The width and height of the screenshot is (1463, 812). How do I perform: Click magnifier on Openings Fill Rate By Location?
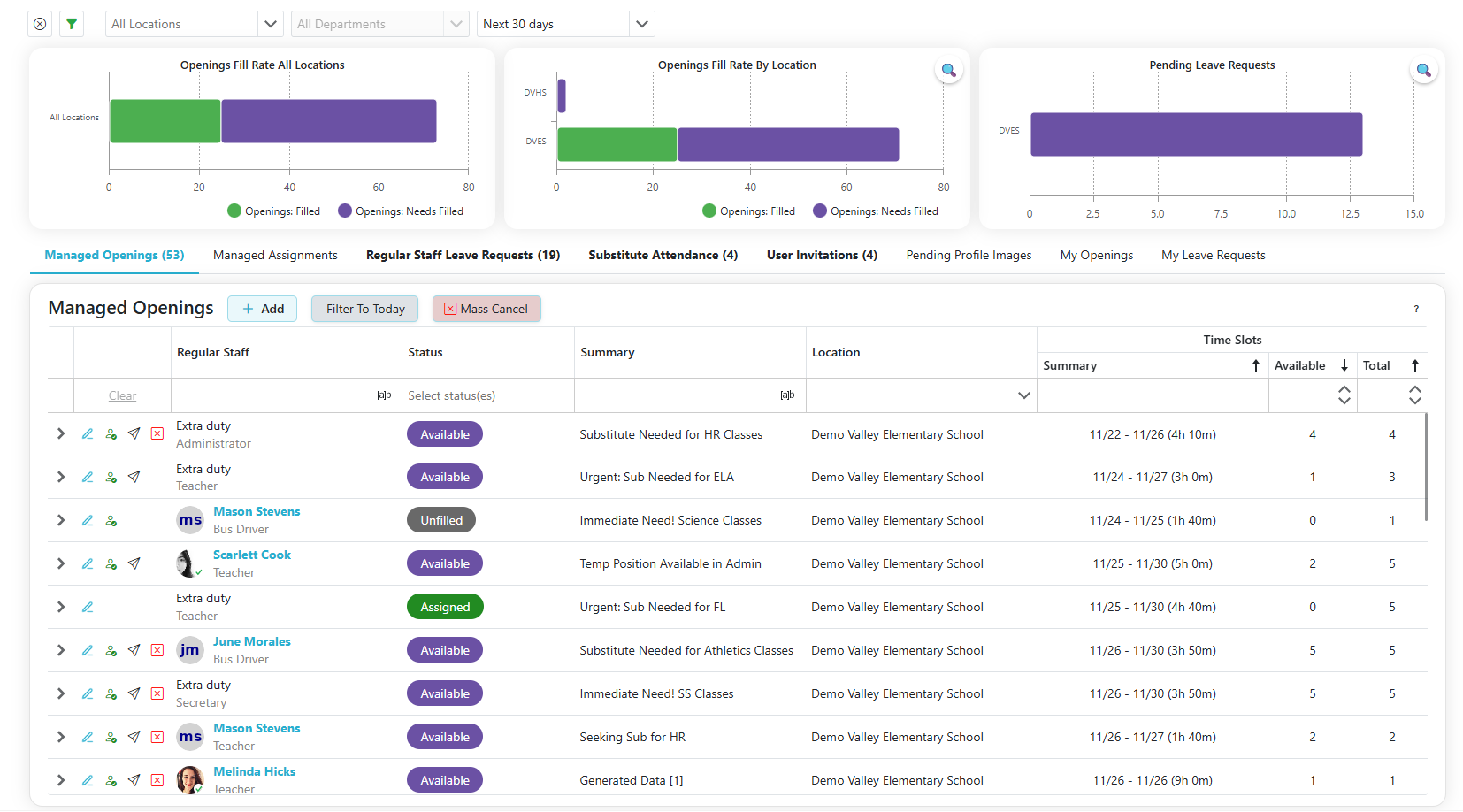(x=948, y=70)
